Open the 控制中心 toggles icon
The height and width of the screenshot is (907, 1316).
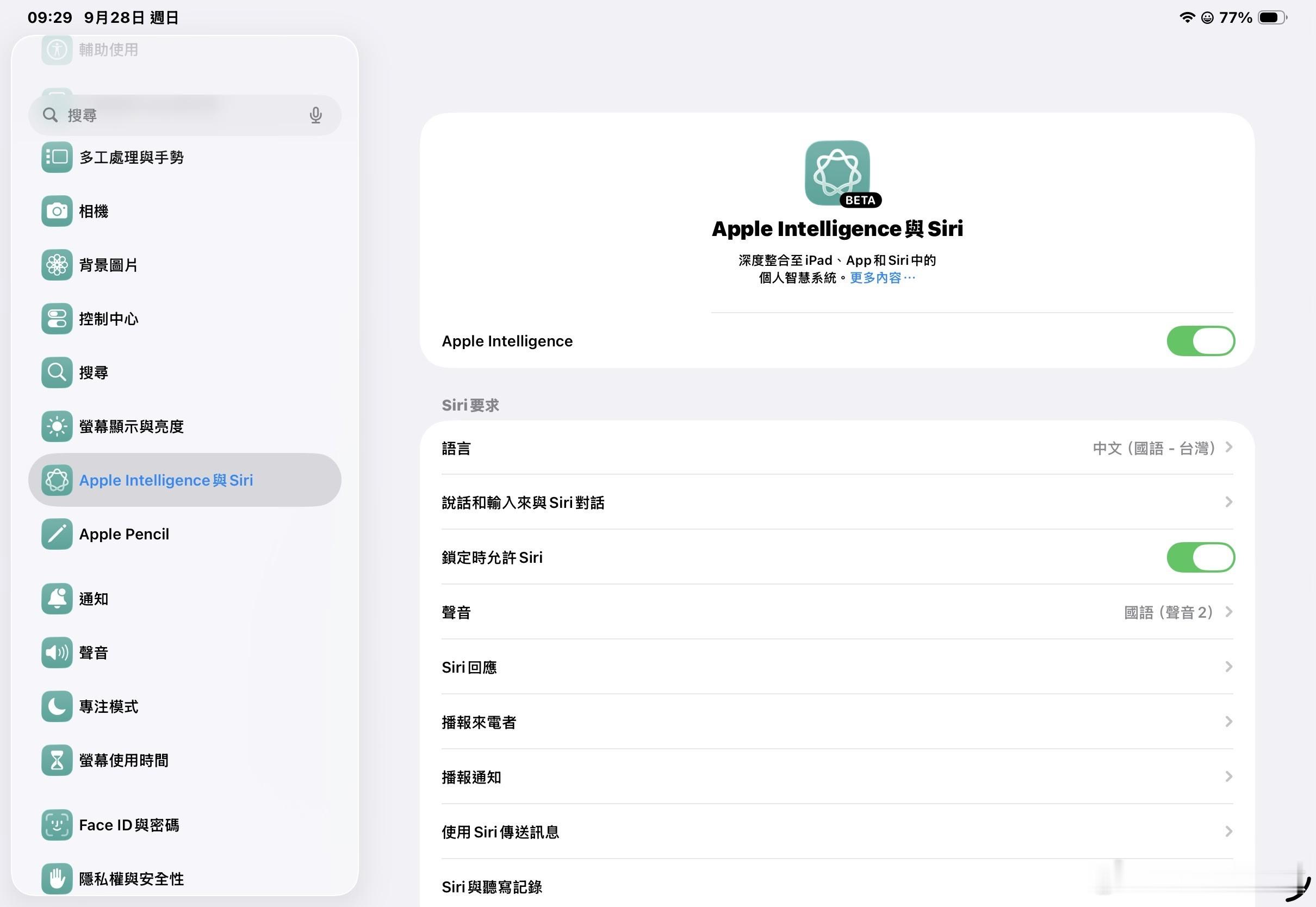(57, 319)
